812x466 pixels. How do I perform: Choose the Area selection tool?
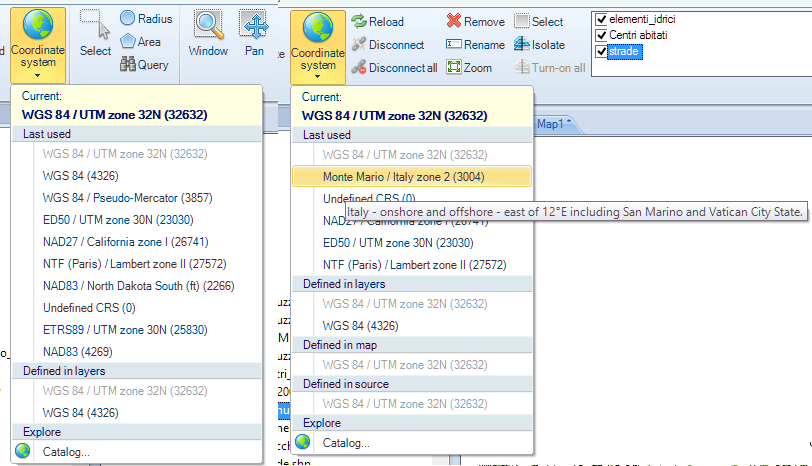coord(128,41)
